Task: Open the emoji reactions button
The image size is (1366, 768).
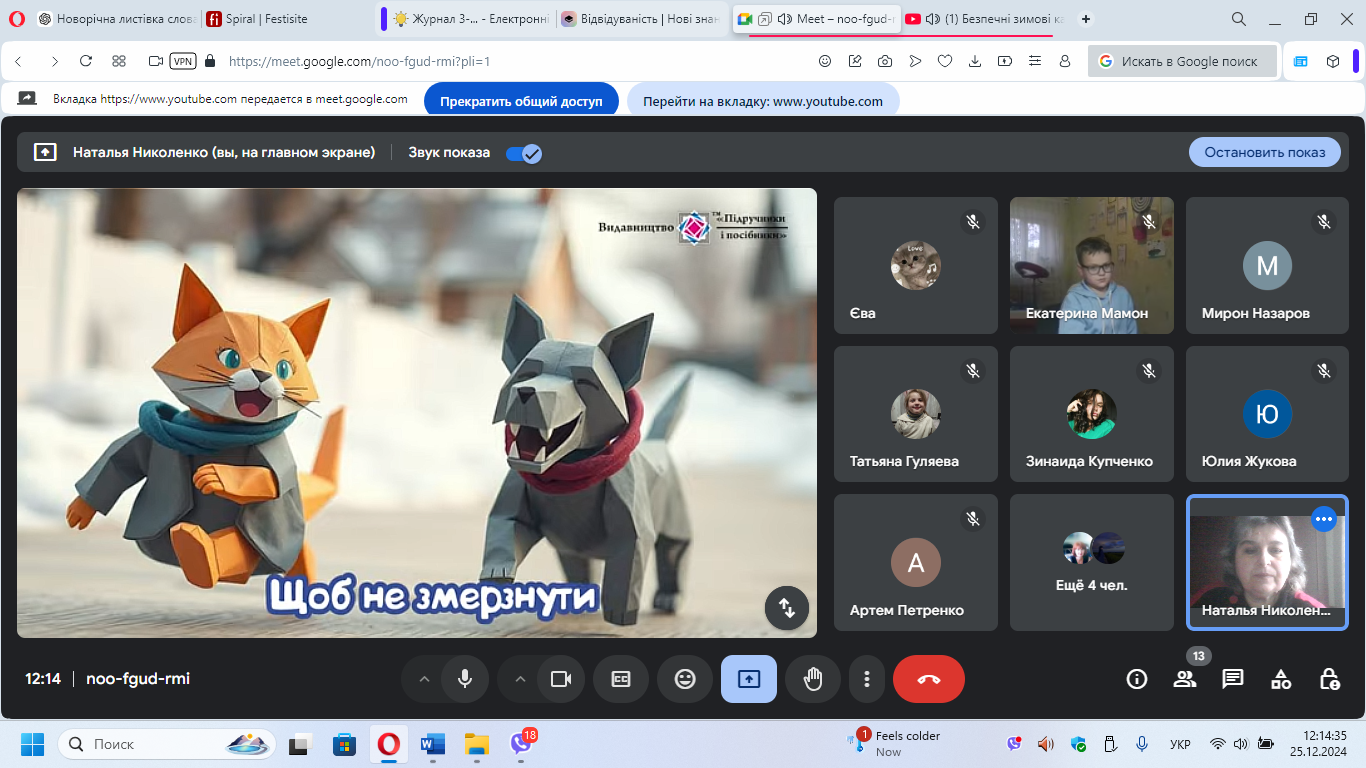Action: (685, 679)
